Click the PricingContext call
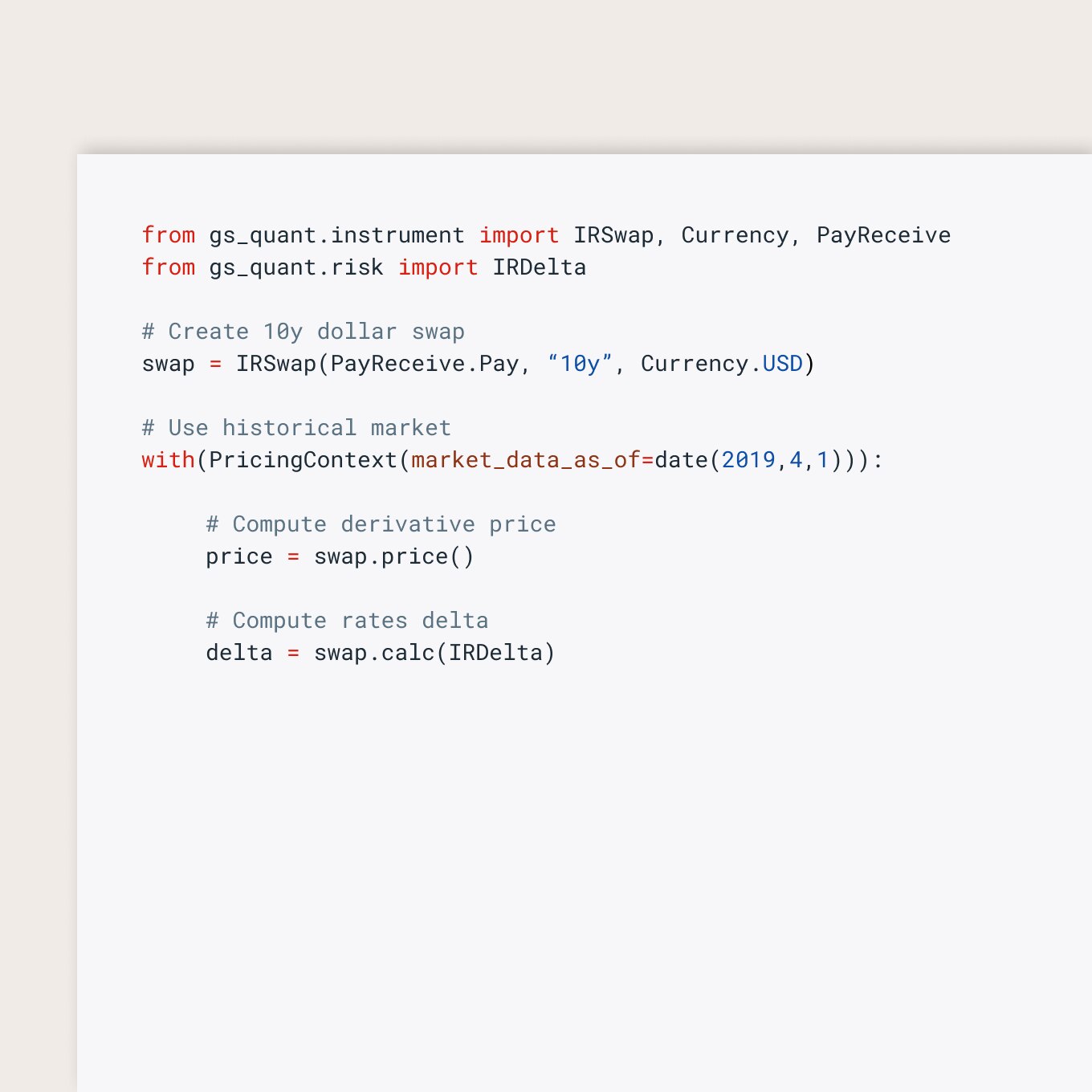 click(303, 460)
